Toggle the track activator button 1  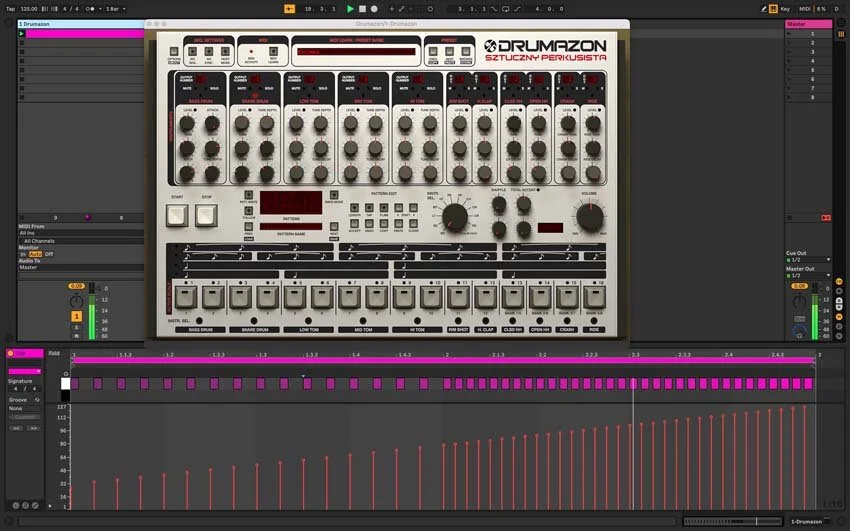tap(76, 316)
